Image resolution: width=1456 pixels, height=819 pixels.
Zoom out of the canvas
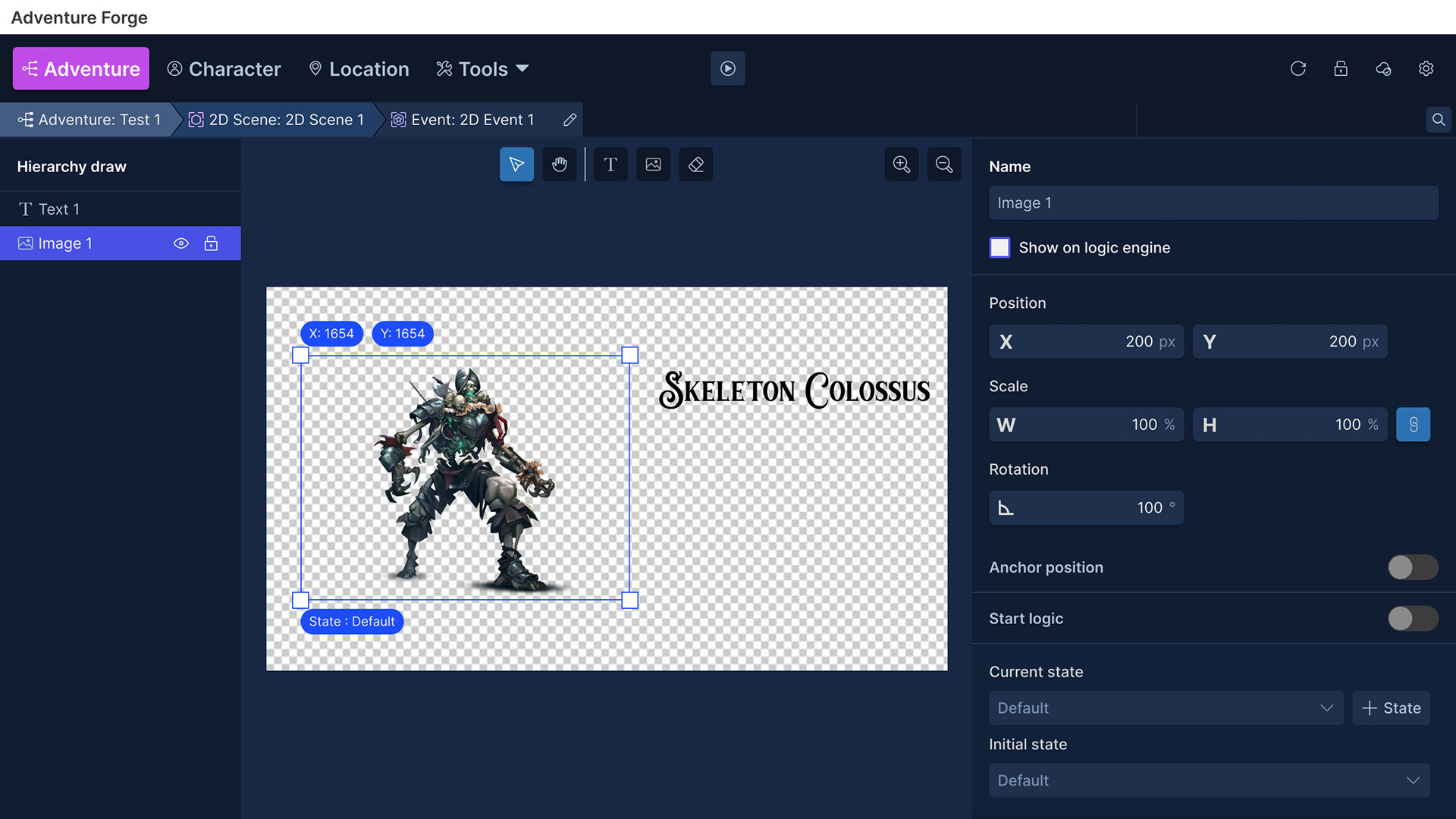[944, 164]
